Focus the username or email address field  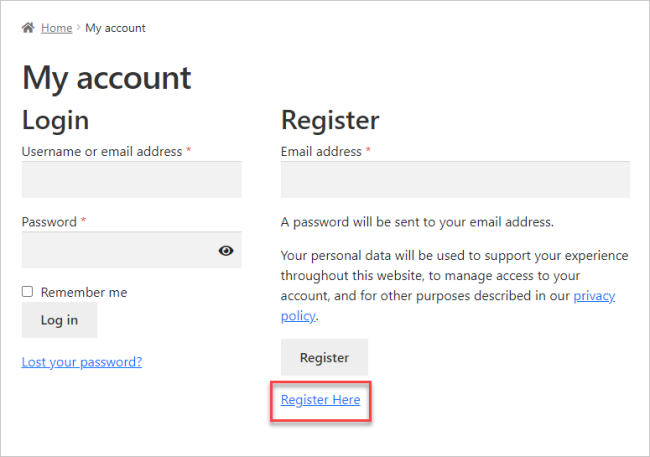(132, 180)
